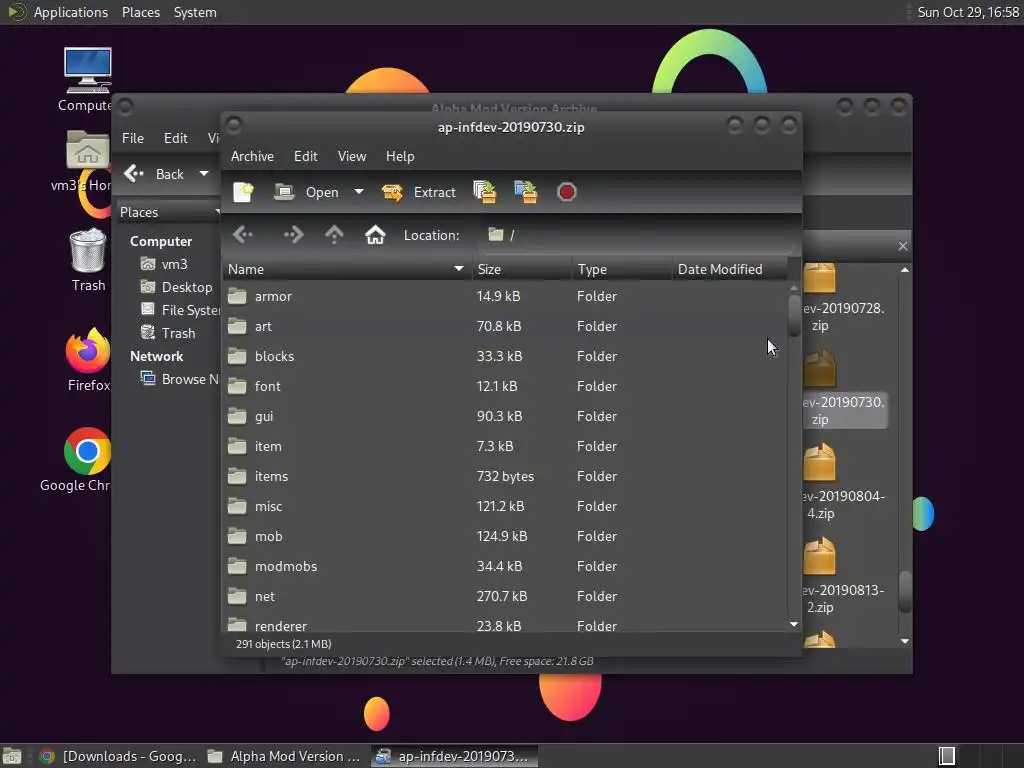Viewport: 1024px width, 768px height.
Task: Click the archive file list scrollbar thumb
Action: tap(794, 316)
